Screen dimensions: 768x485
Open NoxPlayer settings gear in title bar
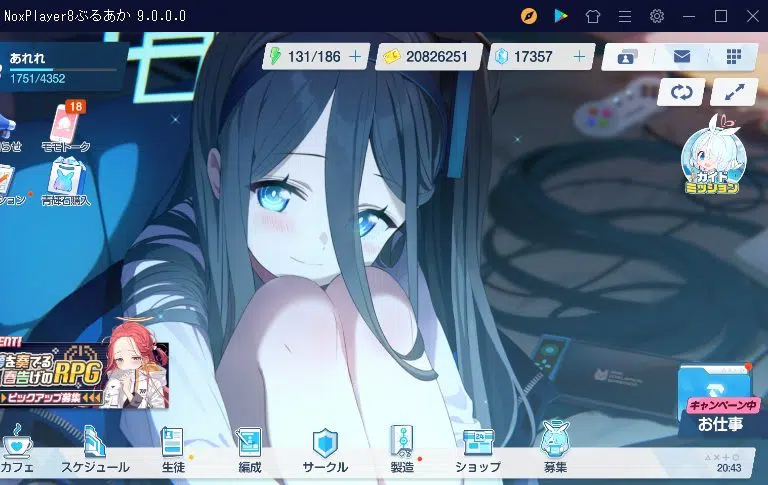(x=657, y=16)
